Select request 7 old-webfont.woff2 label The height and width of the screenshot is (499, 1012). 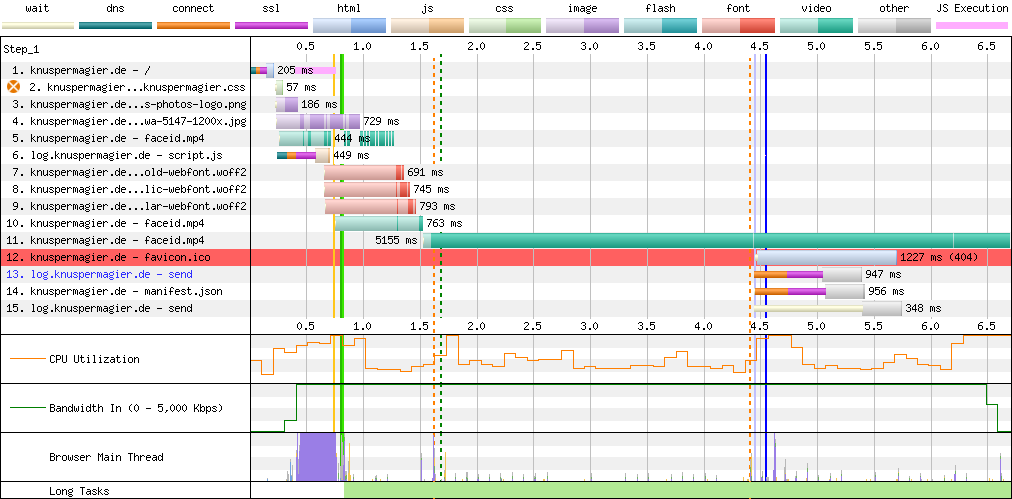[129, 172]
